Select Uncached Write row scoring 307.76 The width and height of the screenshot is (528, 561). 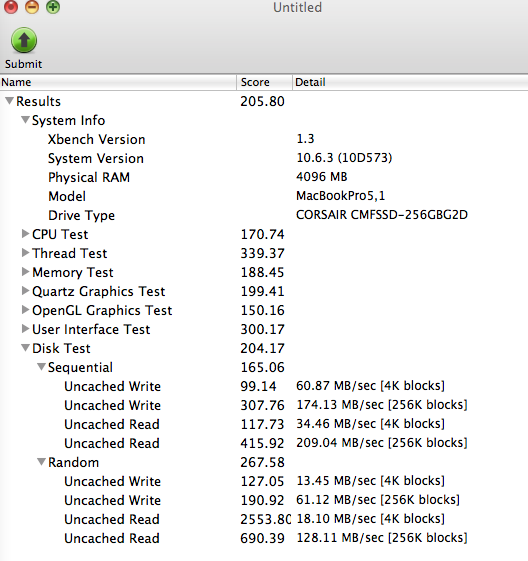click(264, 405)
